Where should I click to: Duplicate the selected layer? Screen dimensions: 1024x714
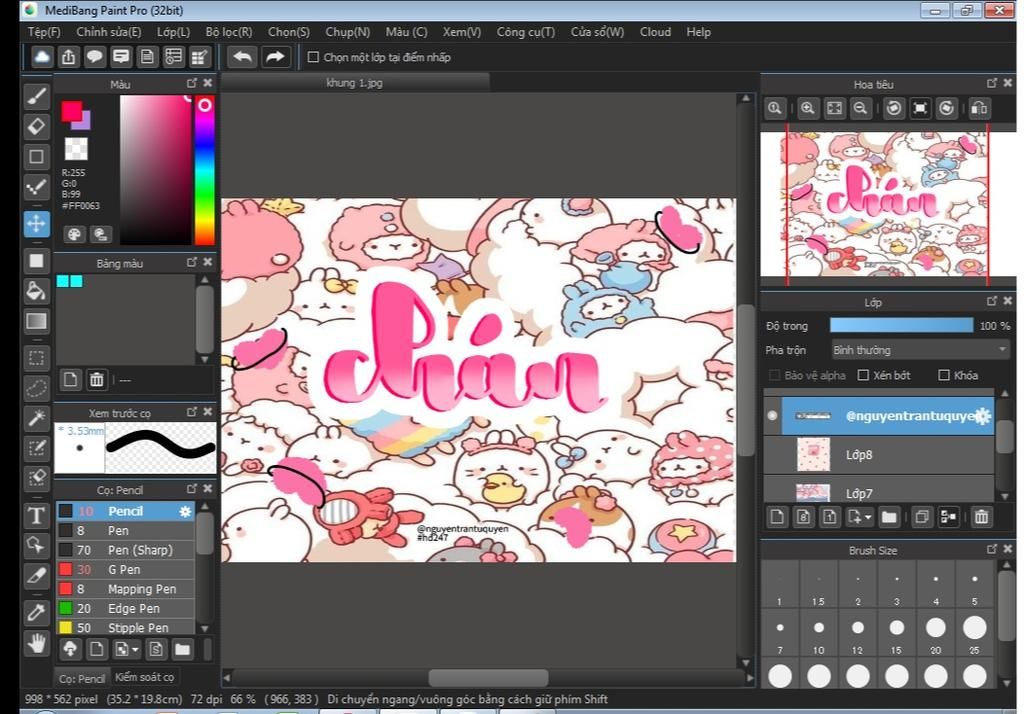tap(921, 517)
